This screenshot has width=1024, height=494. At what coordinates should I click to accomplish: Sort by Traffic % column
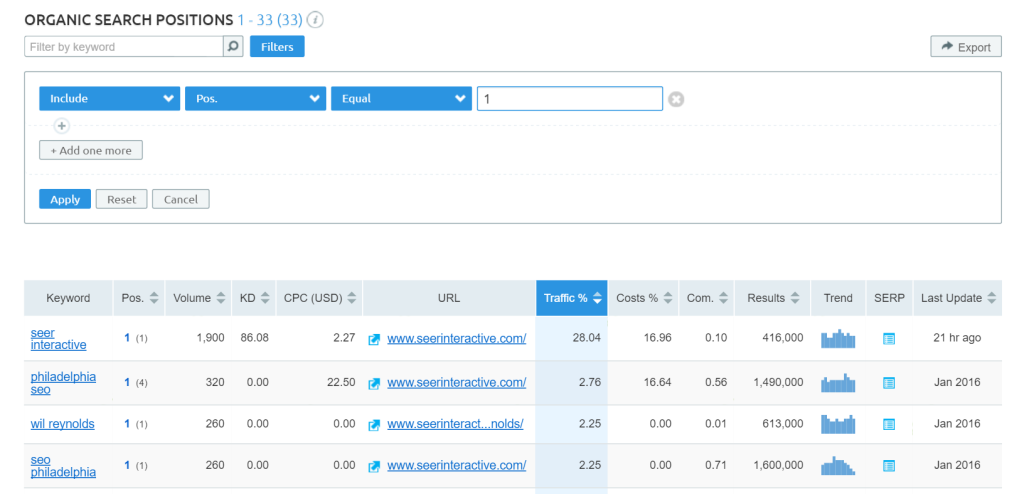572,298
